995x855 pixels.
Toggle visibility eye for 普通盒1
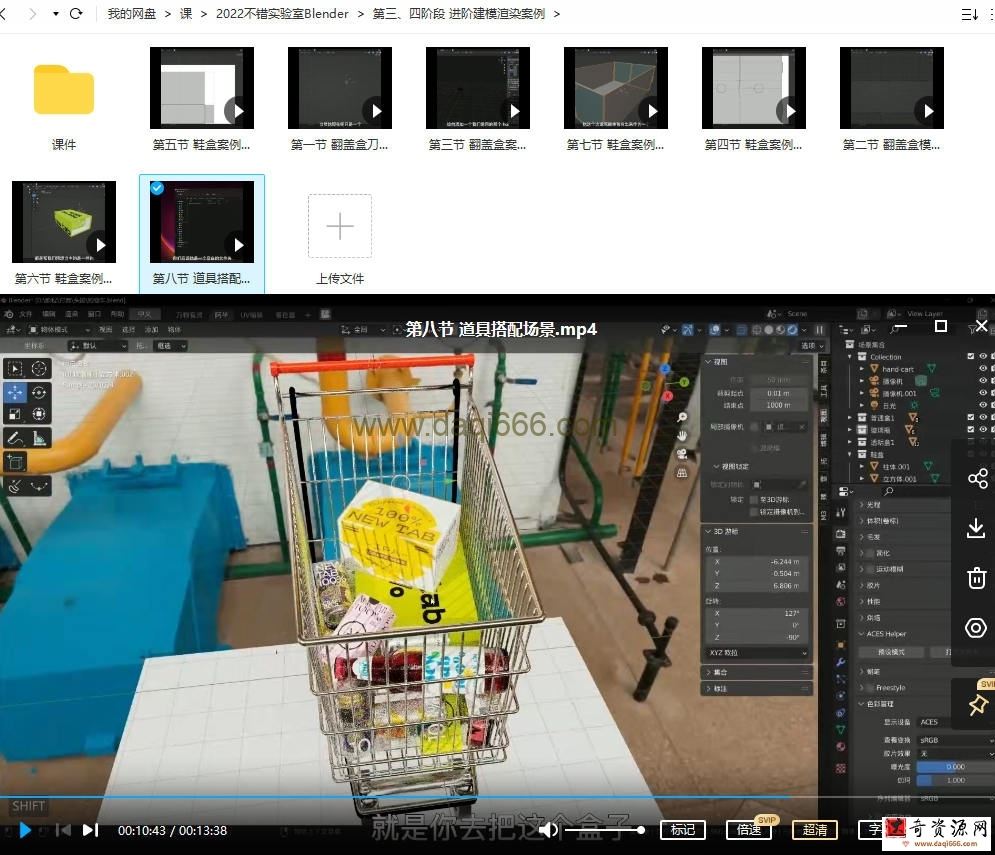coord(983,417)
